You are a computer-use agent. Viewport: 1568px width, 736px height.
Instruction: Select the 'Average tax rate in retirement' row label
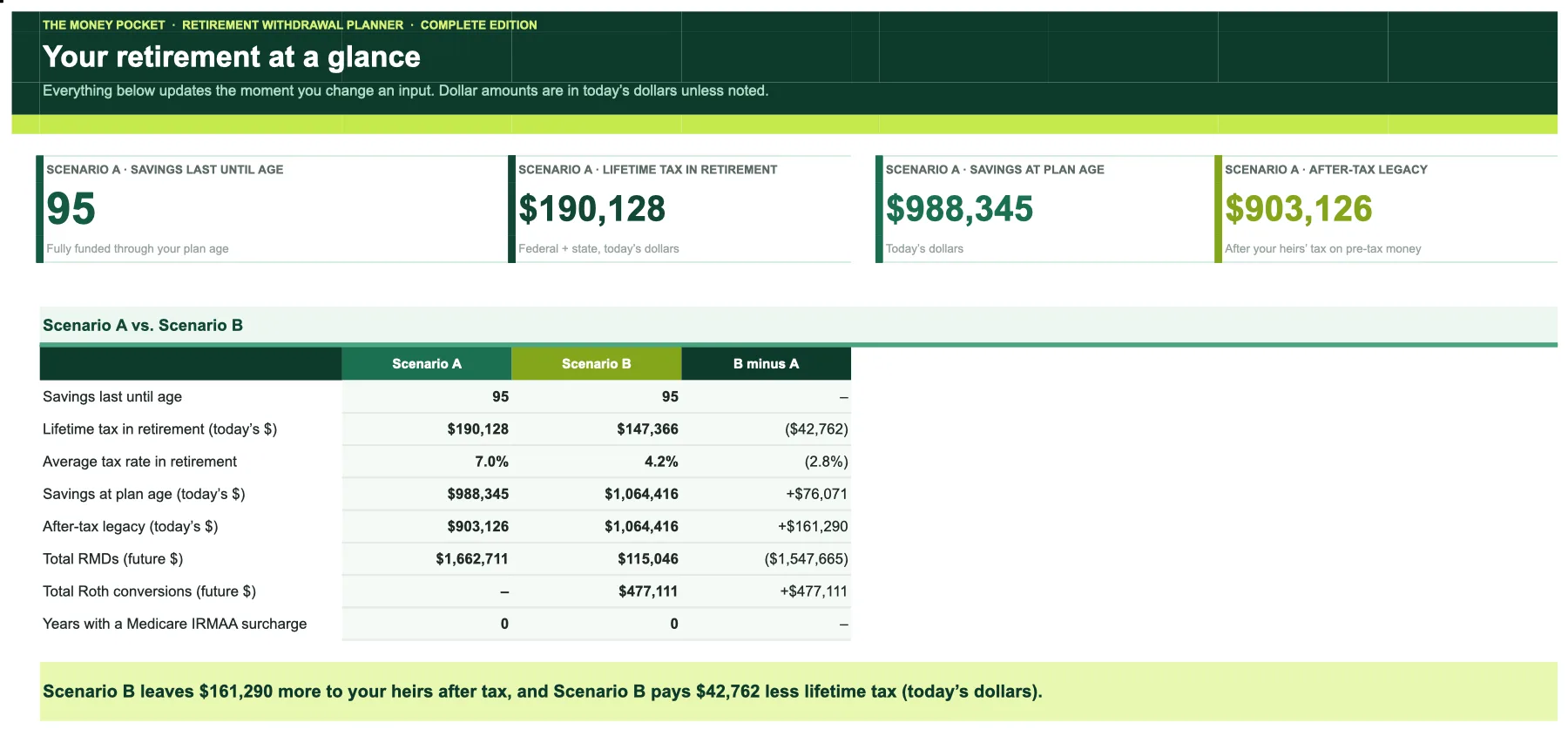[x=139, y=462]
